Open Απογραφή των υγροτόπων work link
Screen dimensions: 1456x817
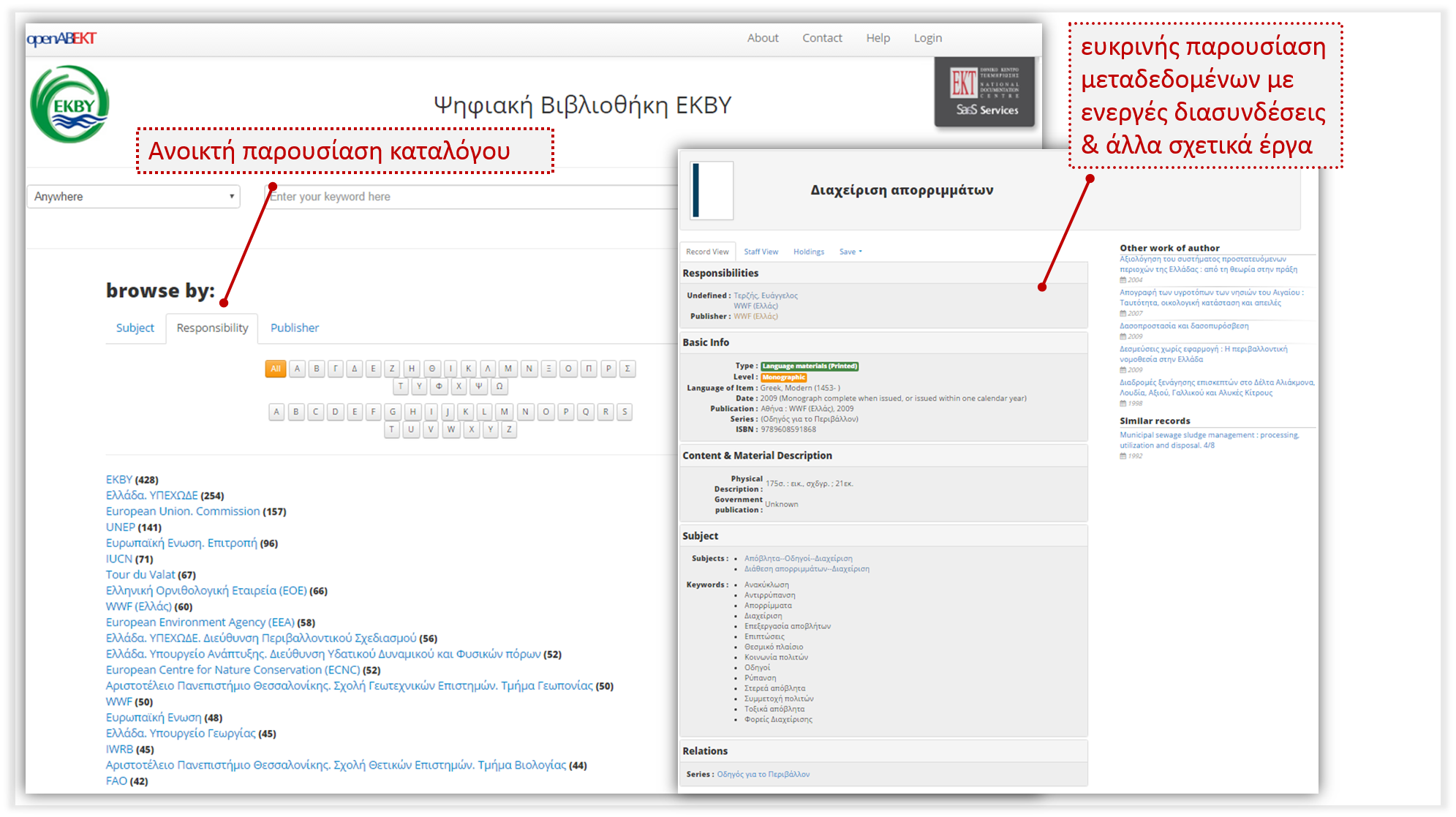1211,298
